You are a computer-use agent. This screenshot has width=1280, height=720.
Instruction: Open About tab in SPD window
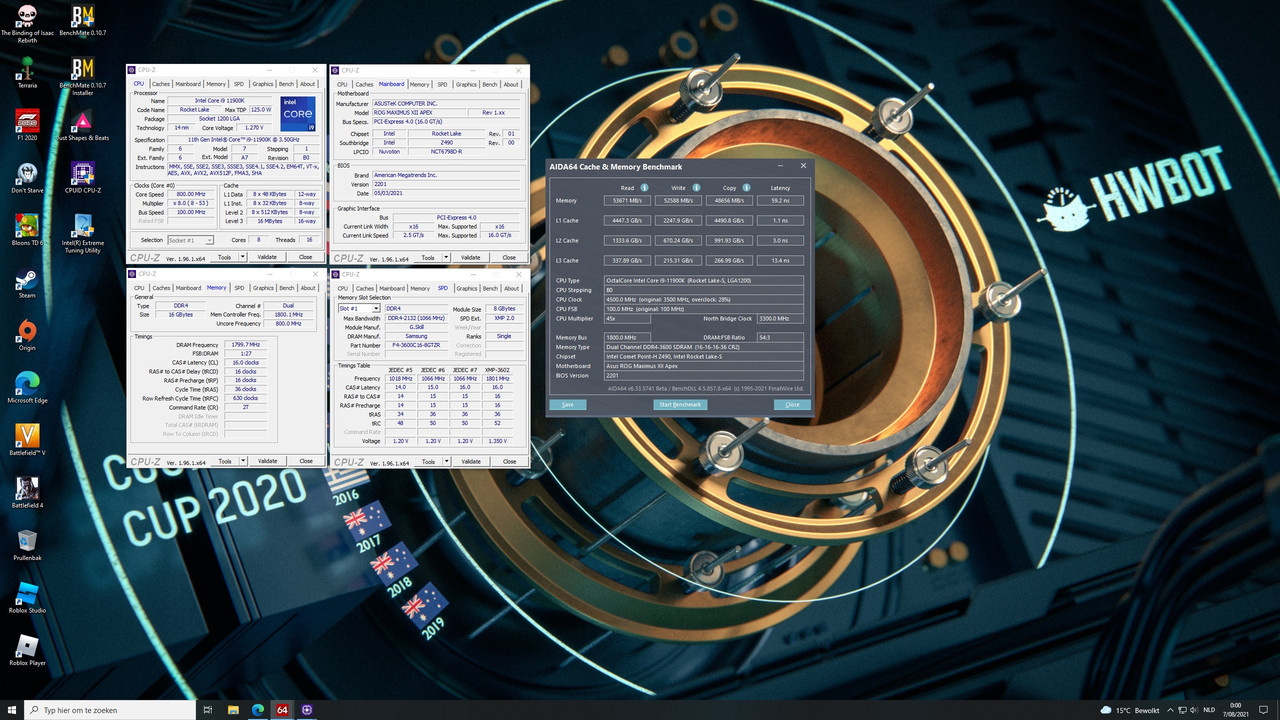(511, 288)
